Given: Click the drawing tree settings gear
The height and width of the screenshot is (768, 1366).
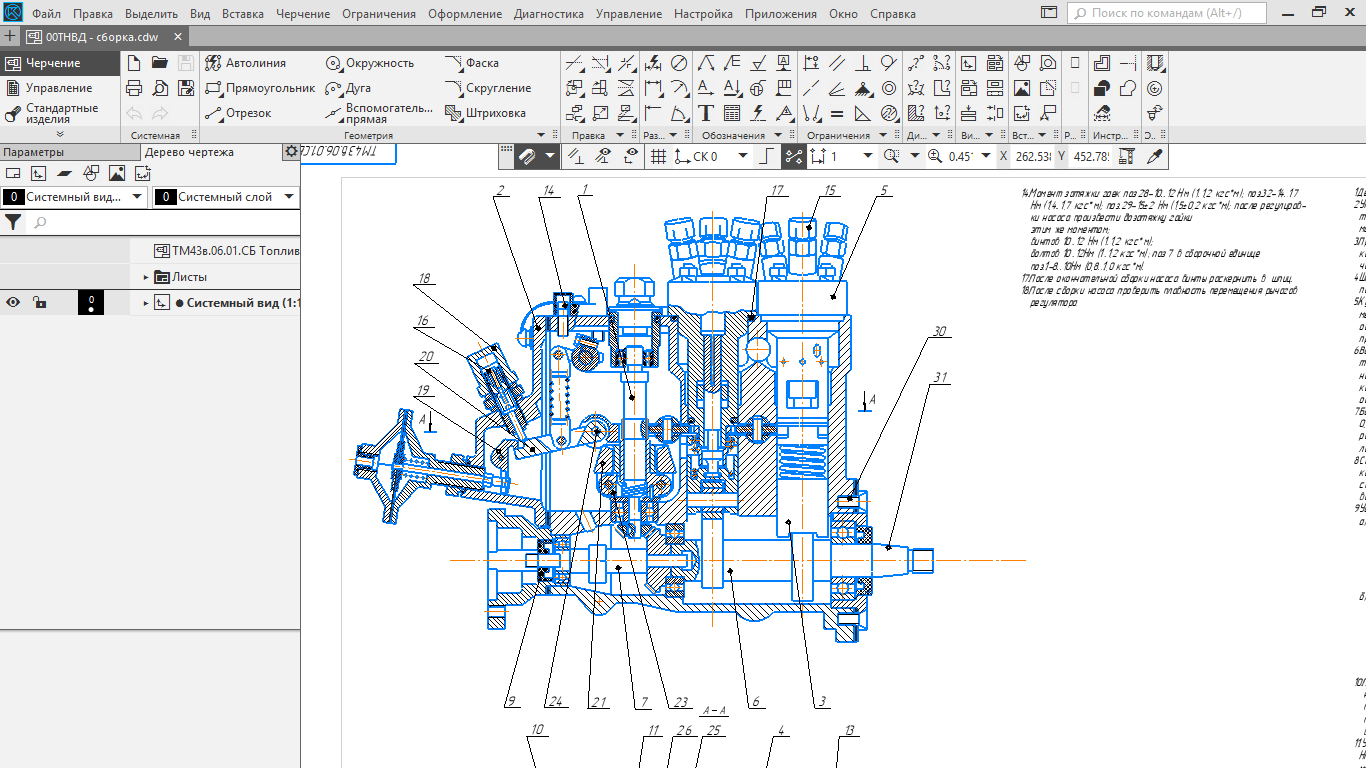Looking at the screenshot, I should click(291, 152).
